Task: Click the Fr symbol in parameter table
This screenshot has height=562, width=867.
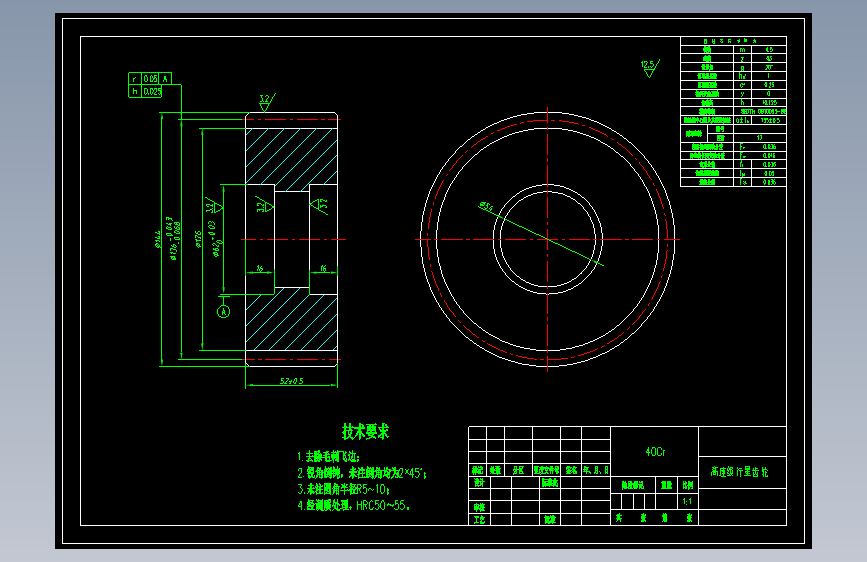Action: [x=742, y=147]
